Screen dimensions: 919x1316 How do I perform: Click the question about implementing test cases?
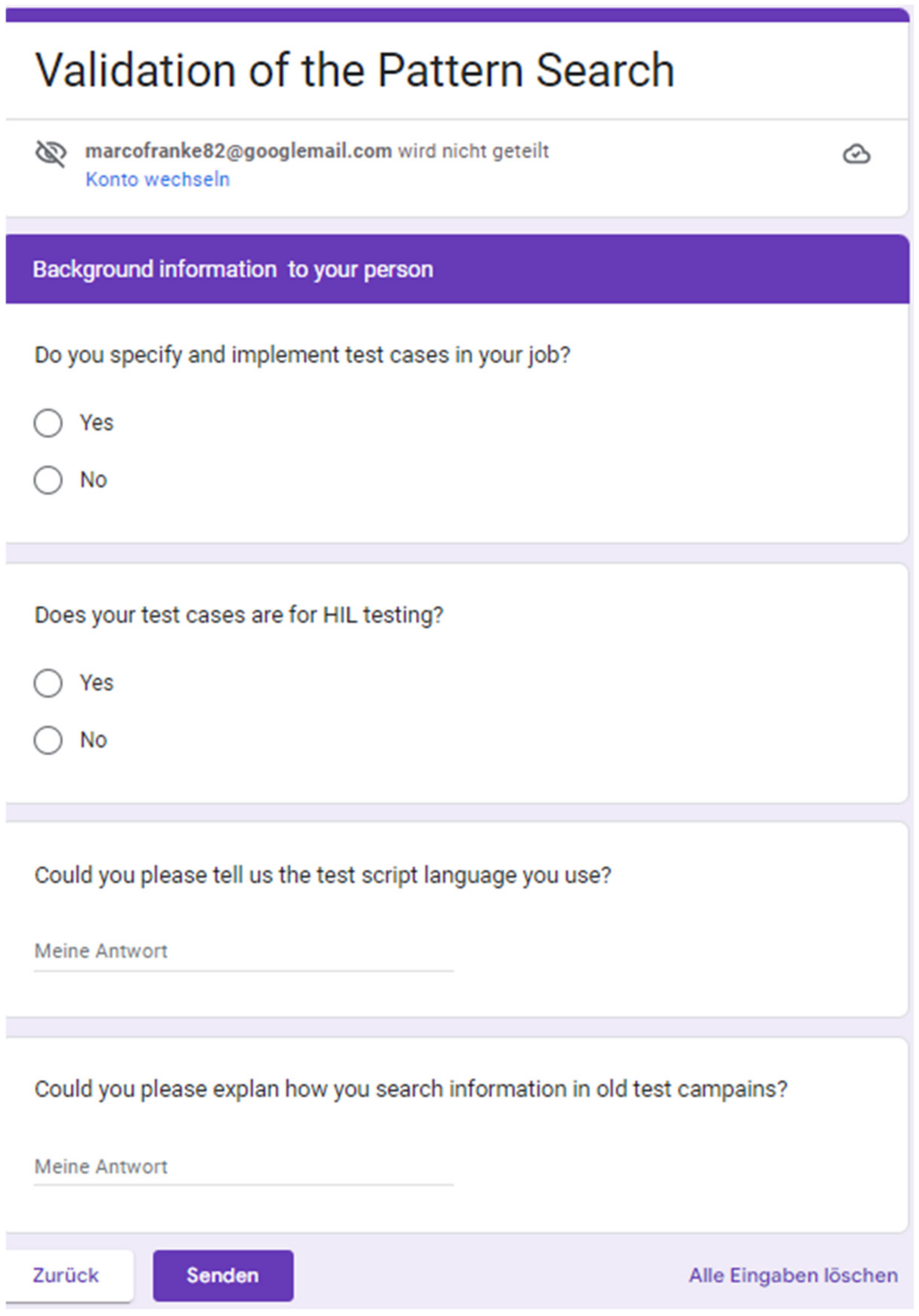click(x=302, y=355)
